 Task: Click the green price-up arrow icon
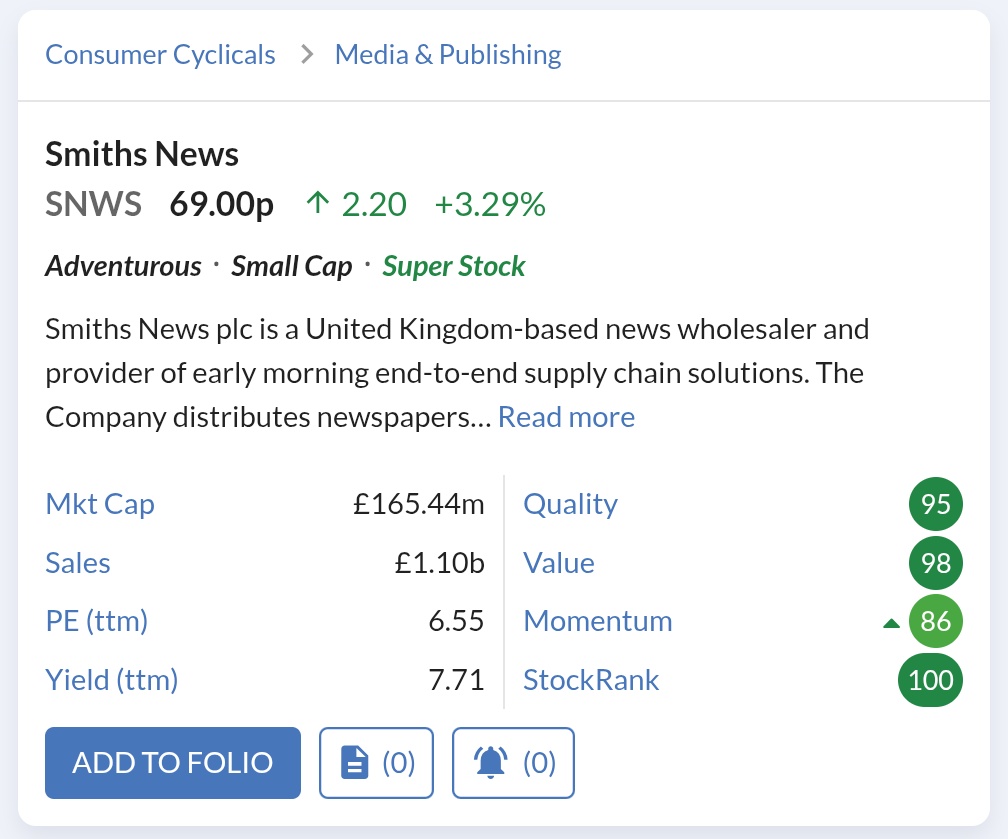pos(318,204)
